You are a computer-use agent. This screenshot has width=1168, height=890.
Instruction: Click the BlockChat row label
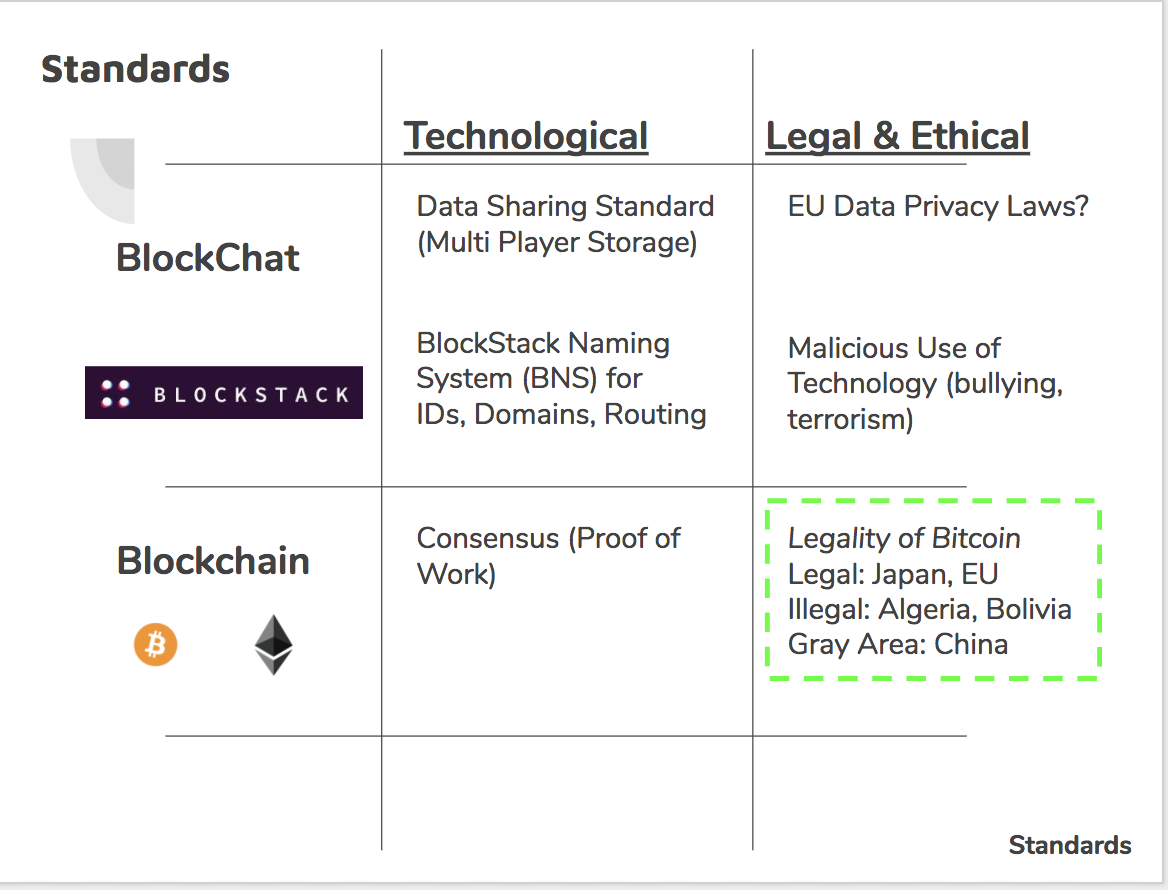click(208, 258)
